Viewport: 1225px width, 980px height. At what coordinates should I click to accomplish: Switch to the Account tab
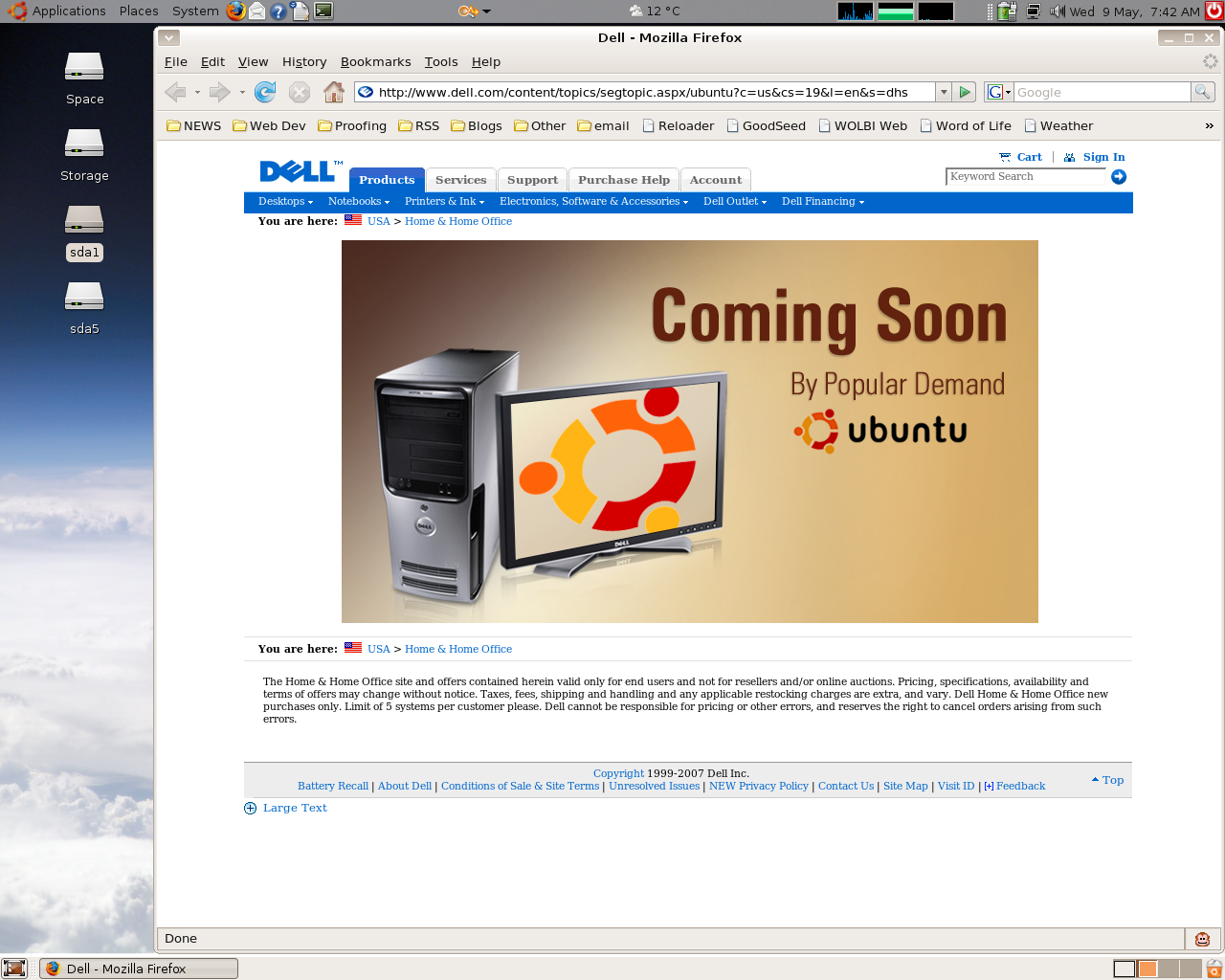[x=716, y=180]
